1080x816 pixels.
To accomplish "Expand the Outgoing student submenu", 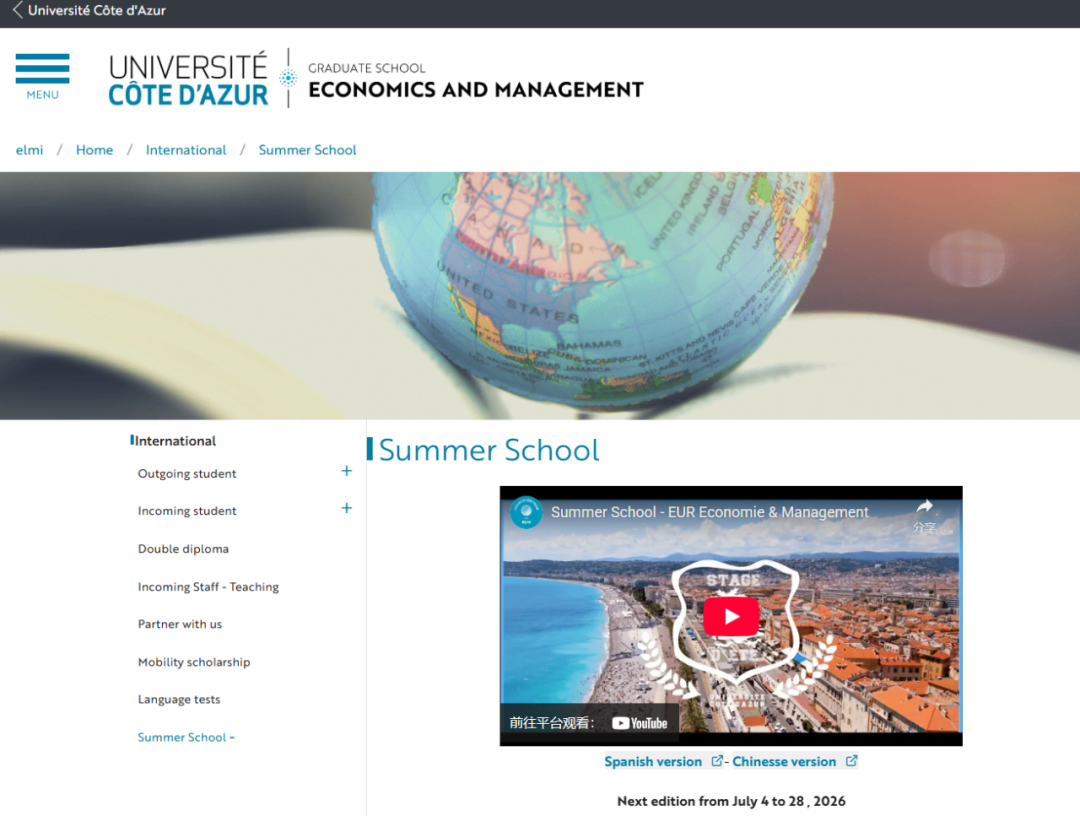I will tap(346, 471).
